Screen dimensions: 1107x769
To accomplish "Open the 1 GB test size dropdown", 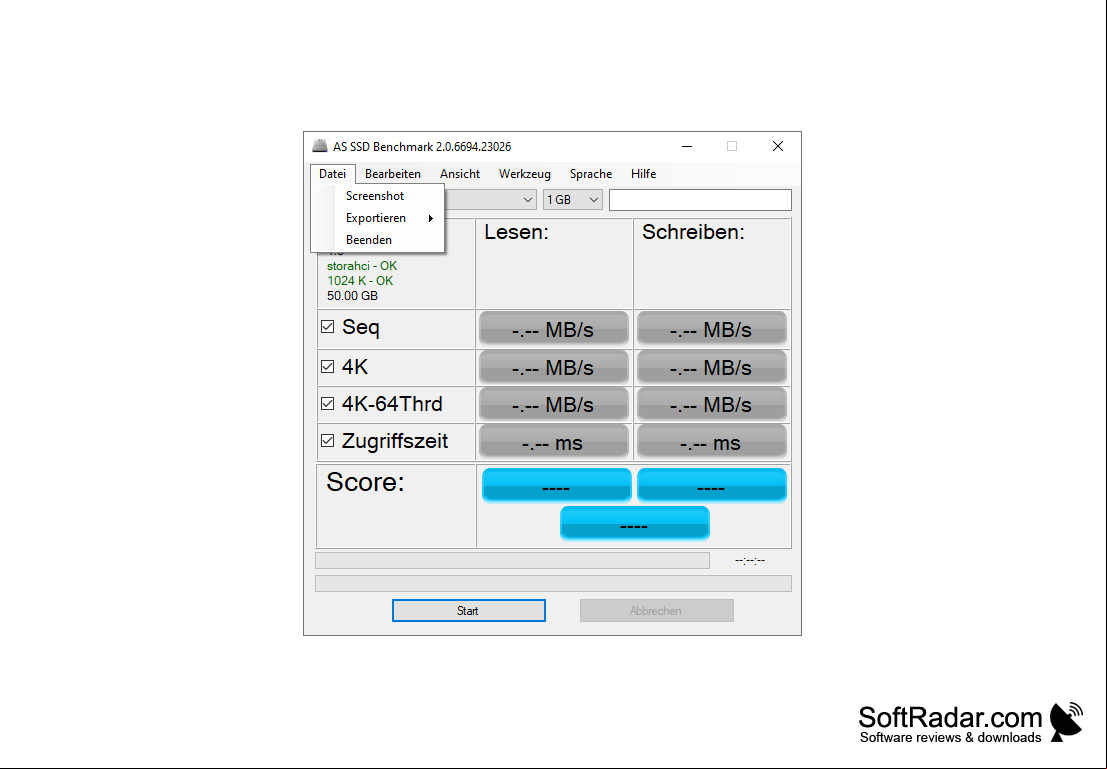I will click(573, 200).
